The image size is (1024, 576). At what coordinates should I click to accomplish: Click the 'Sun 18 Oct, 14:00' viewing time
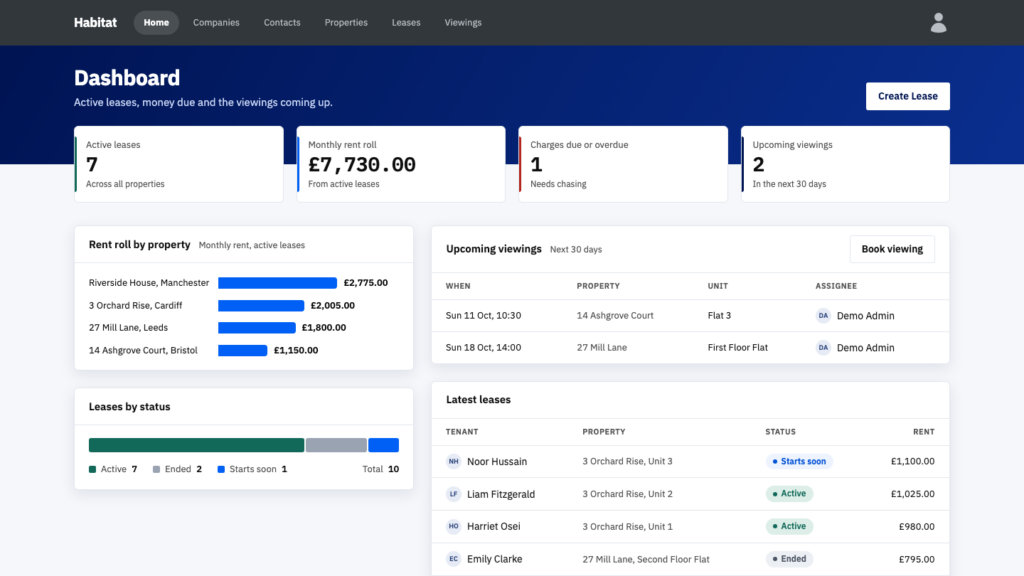click(483, 347)
